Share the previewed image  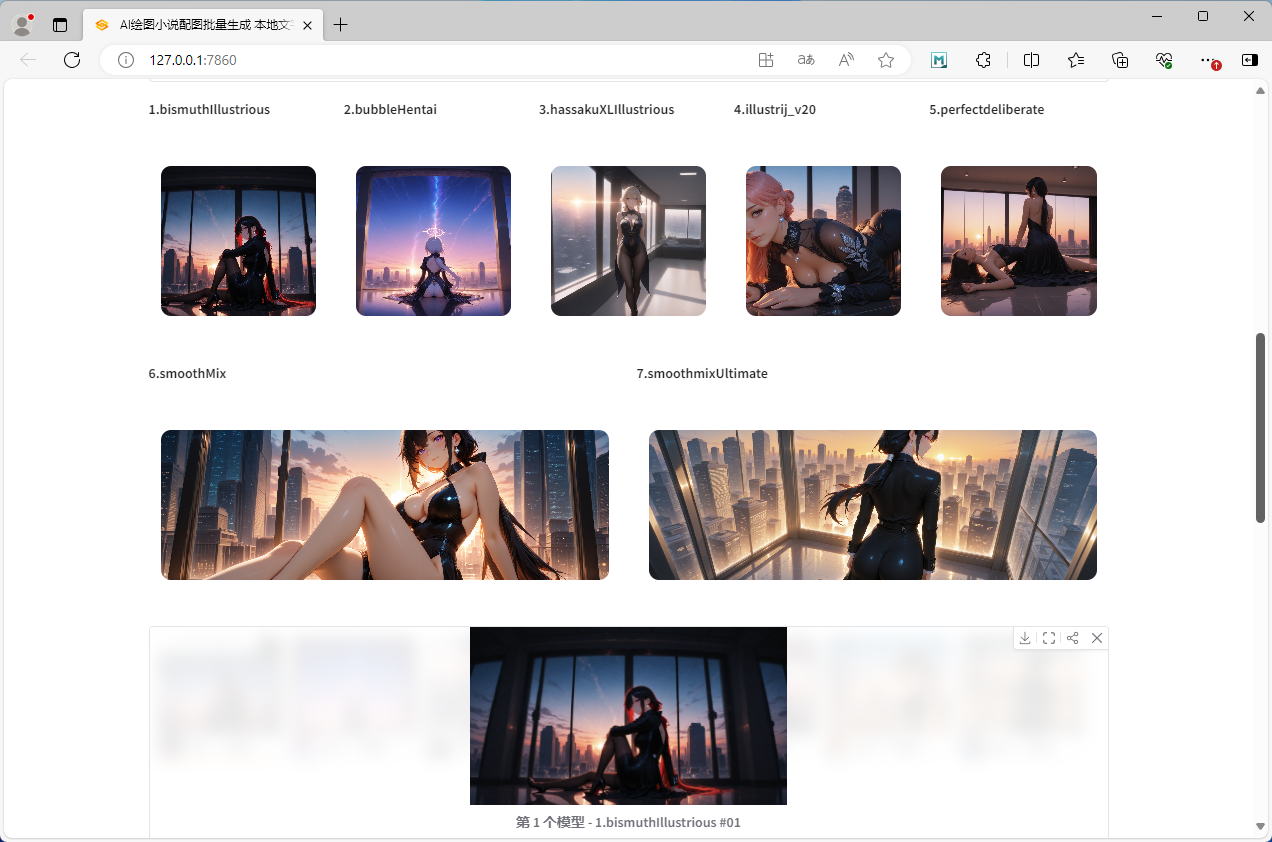click(x=1073, y=638)
